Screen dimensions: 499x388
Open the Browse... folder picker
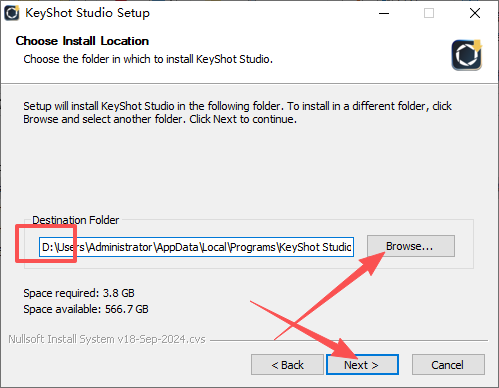[411, 246]
